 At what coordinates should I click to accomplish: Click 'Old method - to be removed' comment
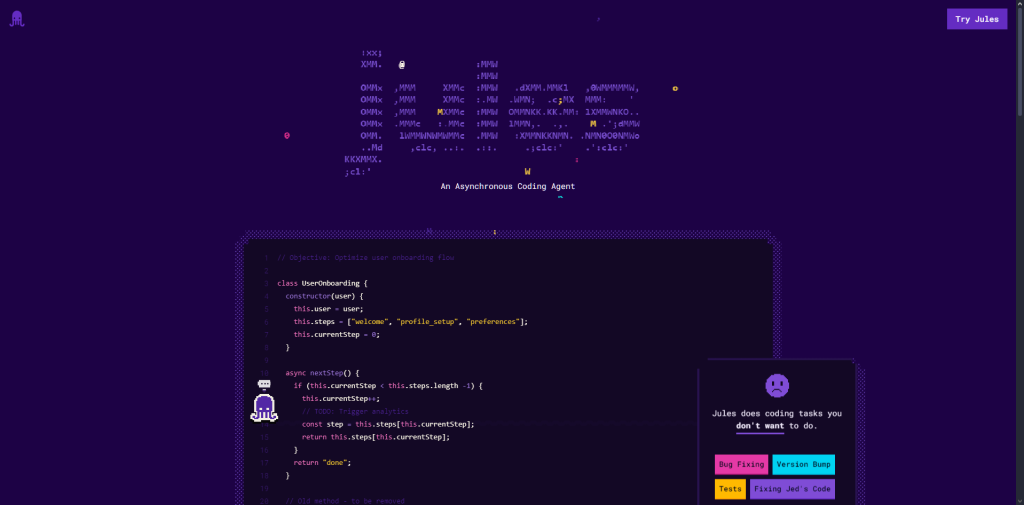[345, 501]
